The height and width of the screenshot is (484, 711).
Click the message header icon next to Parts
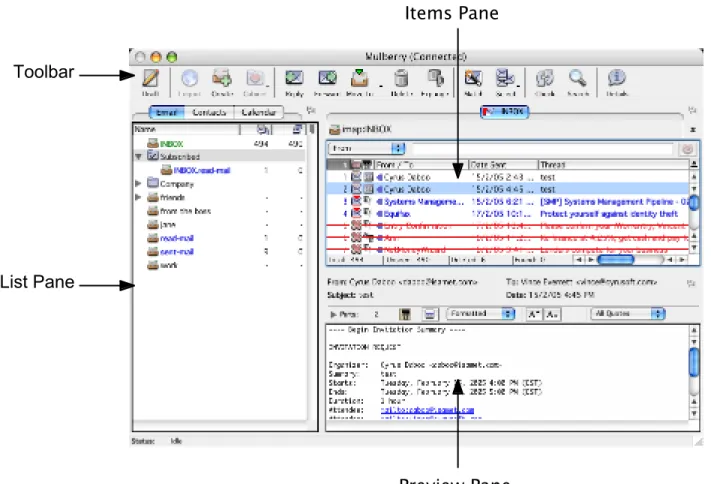(405, 314)
